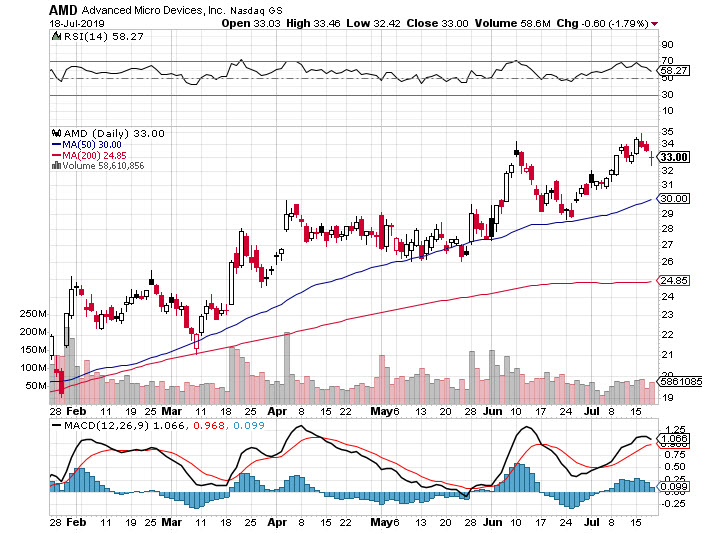Screen dimensions: 702x534
Task: Click 'May' on date axis under MACD panel
Action: pyautogui.click(x=381, y=522)
